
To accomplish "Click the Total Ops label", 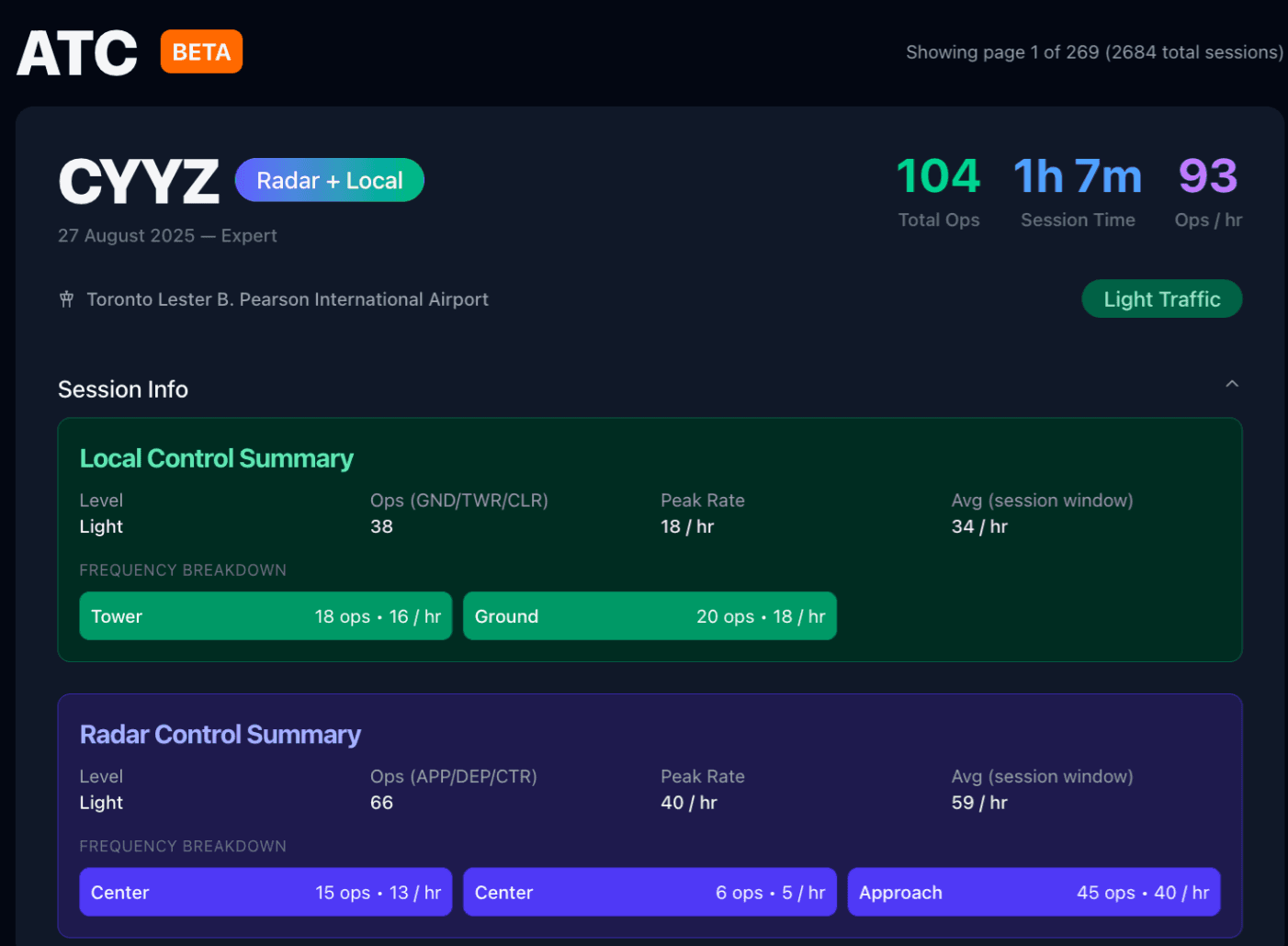I will click(938, 220).
